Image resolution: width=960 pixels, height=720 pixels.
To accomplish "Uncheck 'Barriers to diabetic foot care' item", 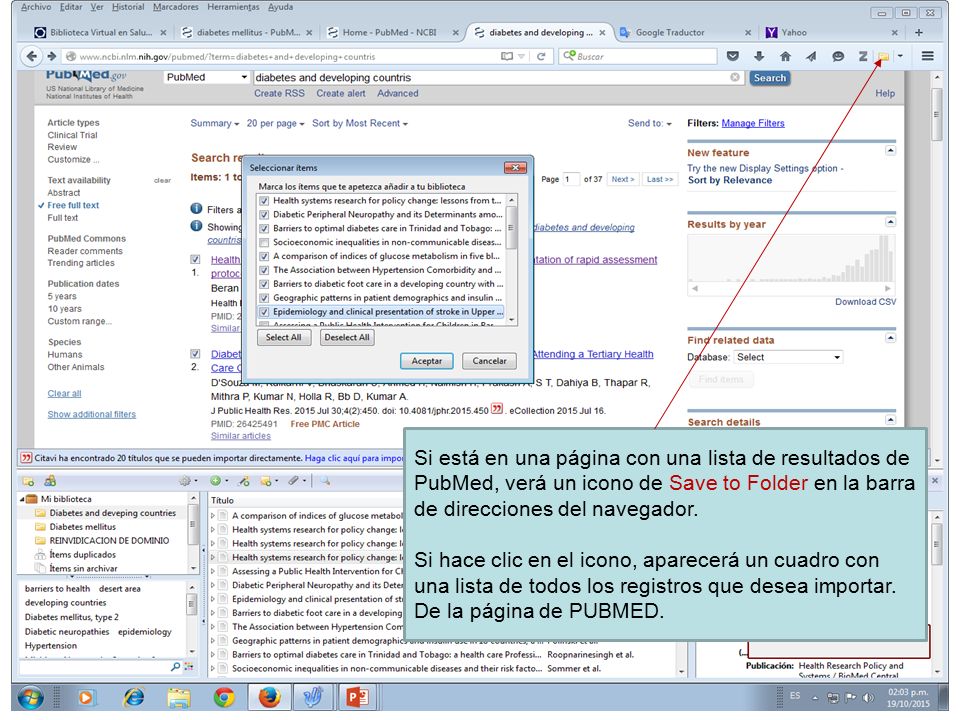I will [264, 284].
